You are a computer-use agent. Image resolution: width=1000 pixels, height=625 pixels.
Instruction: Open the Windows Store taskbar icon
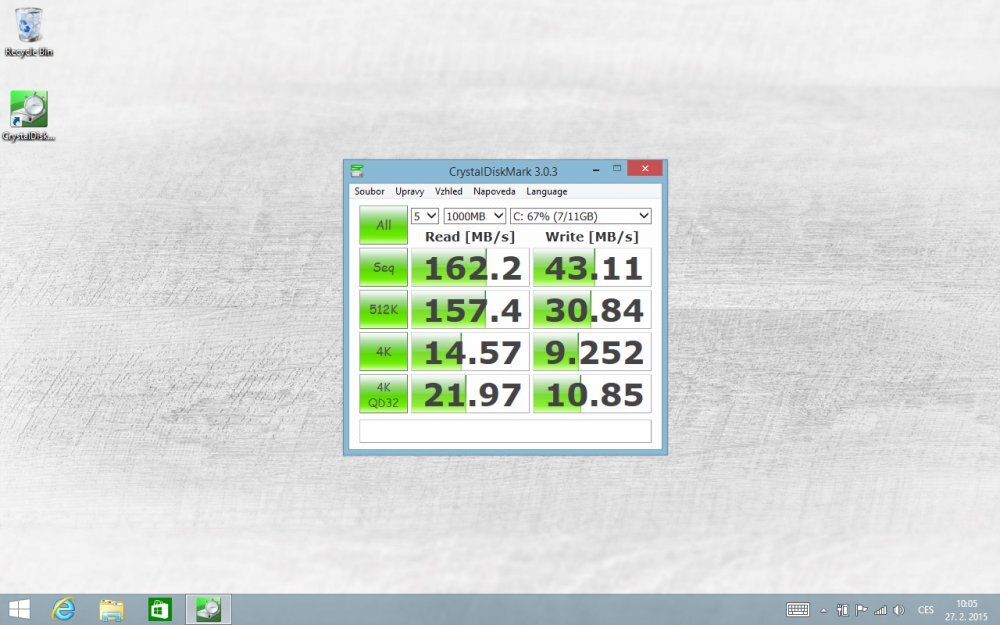pos(159,609)
